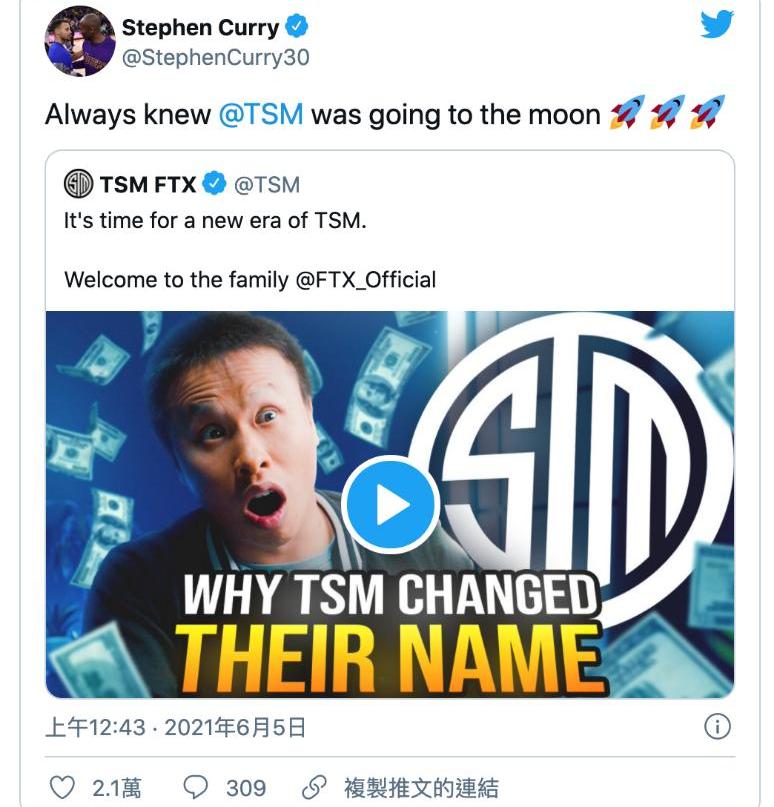Image resolution: width=774 pixels, height=807 pixels.
Task: Click the TSM FTX account name
Action: [x=147, y=184]
